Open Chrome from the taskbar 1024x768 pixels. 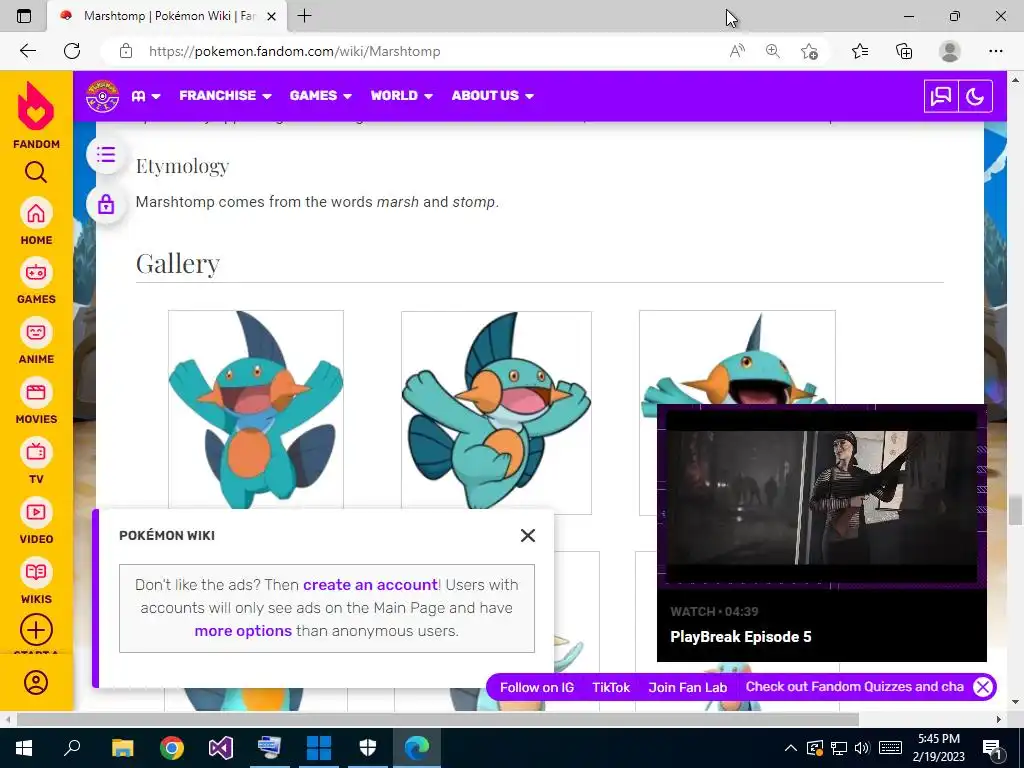tap(172, 748)
